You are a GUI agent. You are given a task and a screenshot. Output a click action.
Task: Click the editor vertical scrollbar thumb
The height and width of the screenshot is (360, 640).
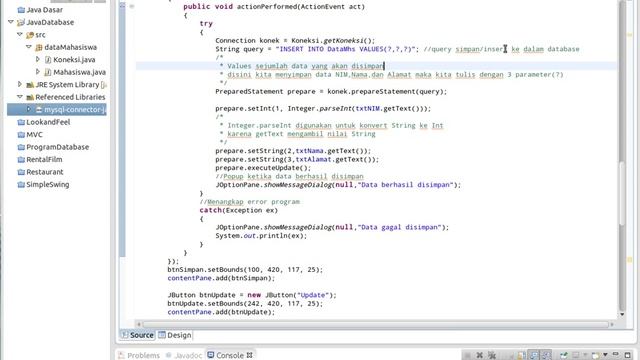coord(622,192)
